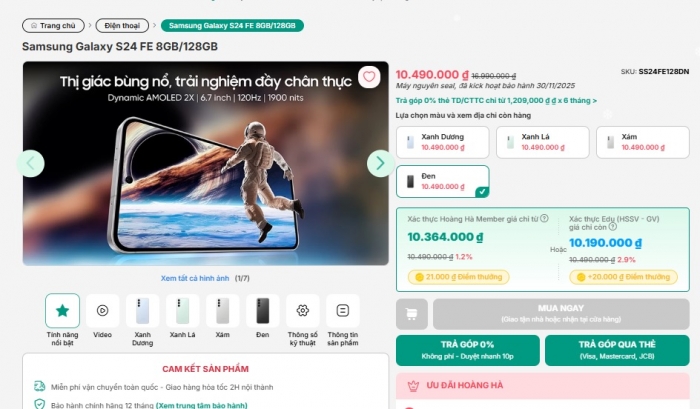Click the help icon beside Hoàng Hà Member price

[x=544, y=218]
